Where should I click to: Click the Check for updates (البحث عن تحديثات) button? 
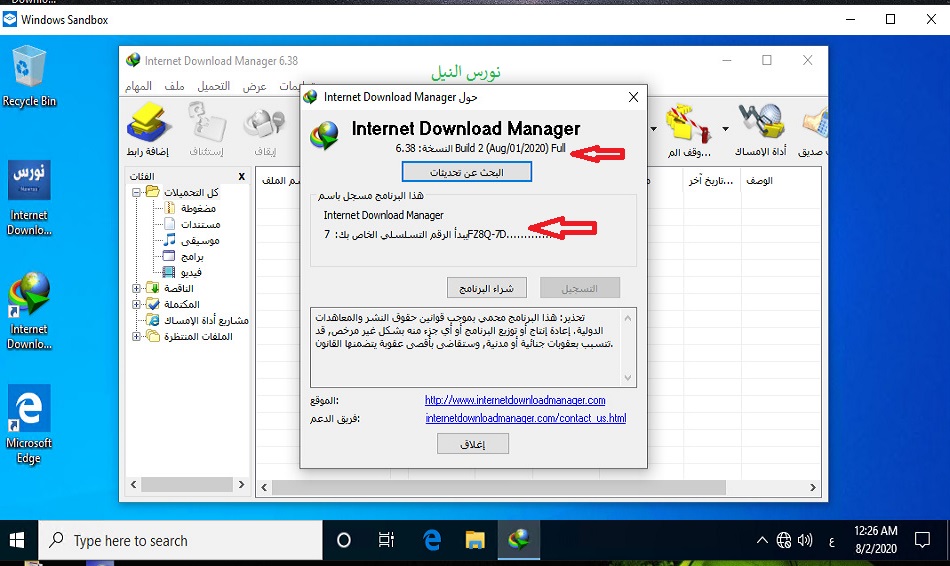466,172
